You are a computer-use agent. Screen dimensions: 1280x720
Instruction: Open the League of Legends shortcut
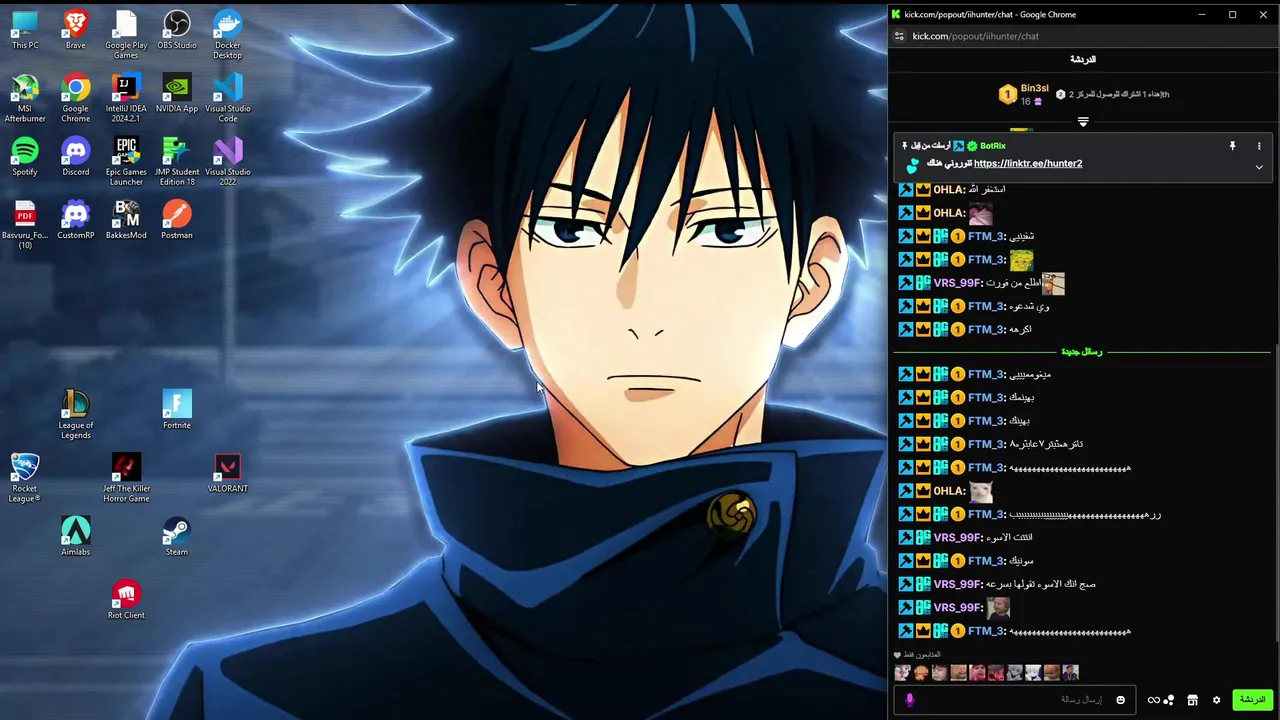click(75, 414)
